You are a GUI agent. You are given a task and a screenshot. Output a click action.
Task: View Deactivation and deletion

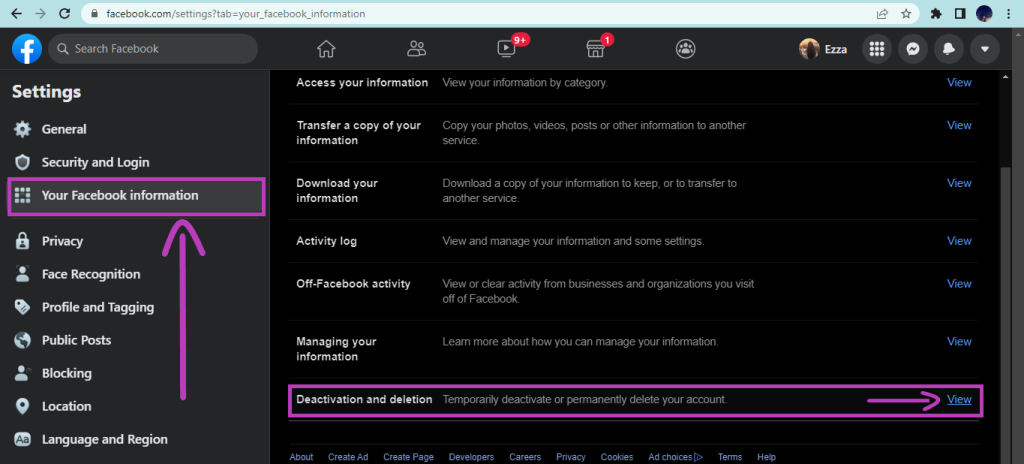point(959,399)
